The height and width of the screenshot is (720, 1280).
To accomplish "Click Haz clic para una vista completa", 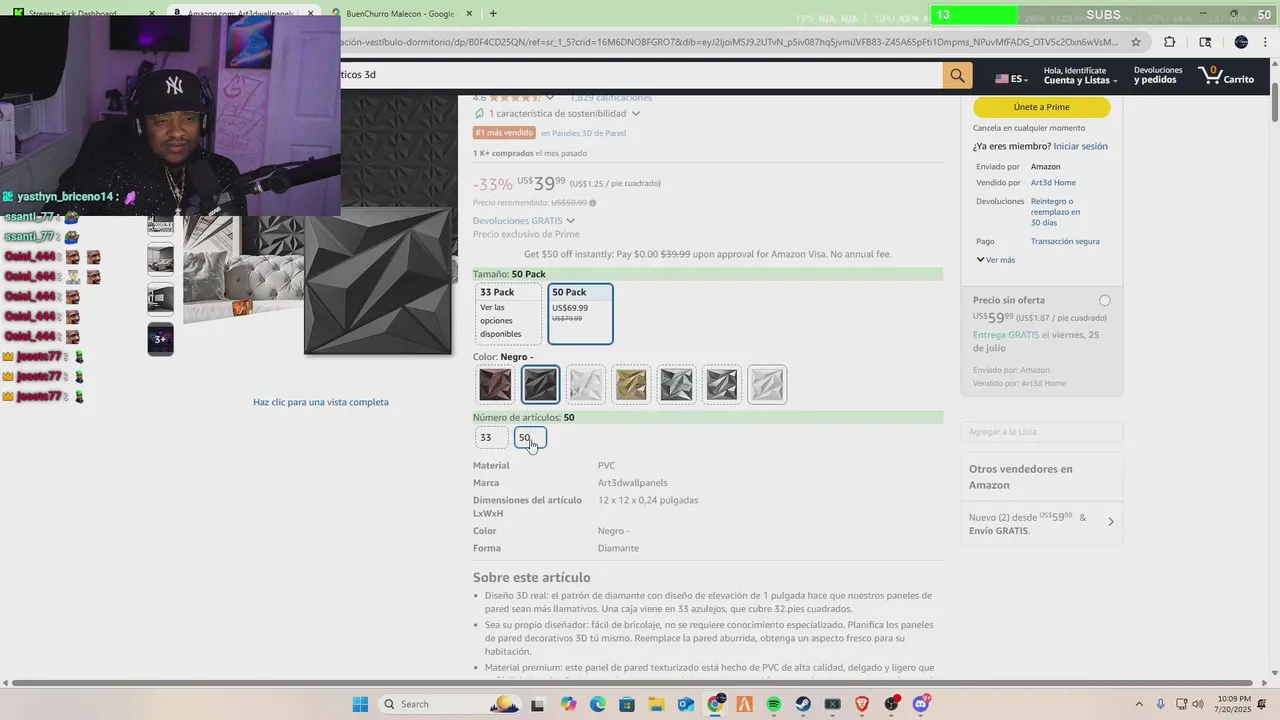I will click(321, 402).
